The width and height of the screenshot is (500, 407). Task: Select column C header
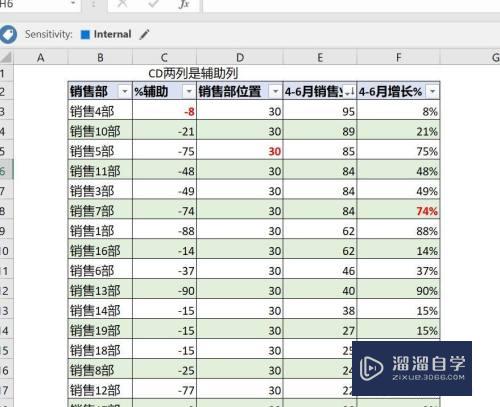tap(164, 57)
